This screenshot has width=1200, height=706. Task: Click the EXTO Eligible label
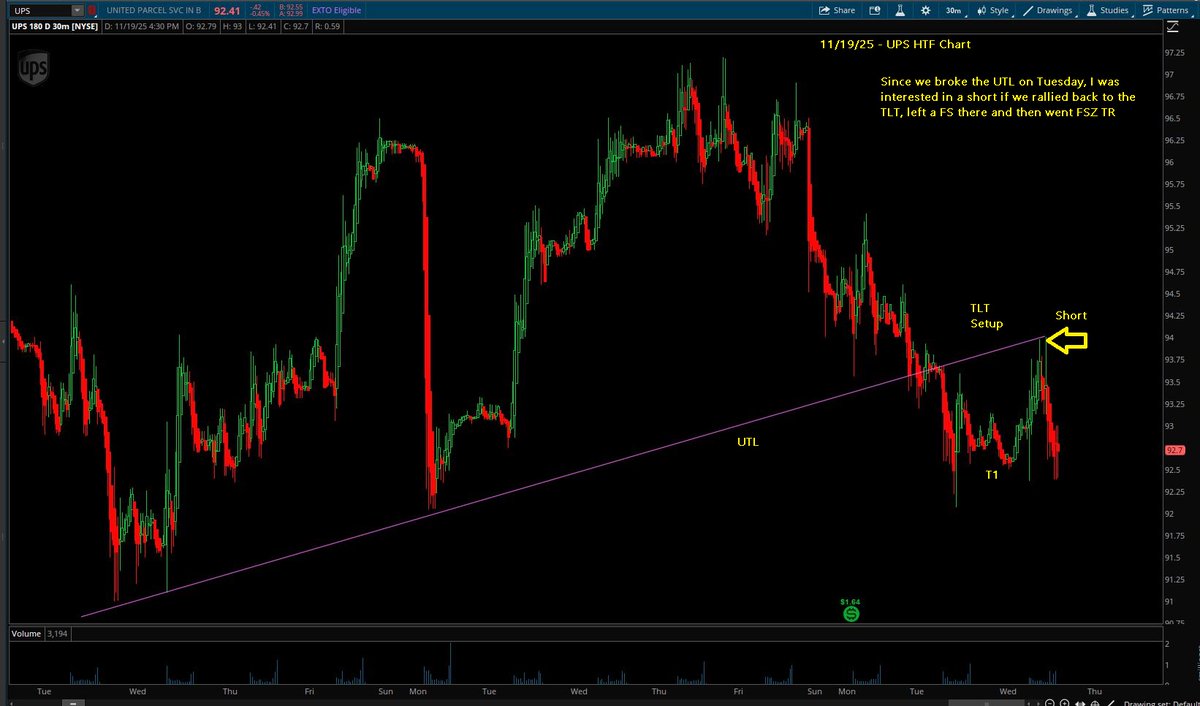coord(336,10)
